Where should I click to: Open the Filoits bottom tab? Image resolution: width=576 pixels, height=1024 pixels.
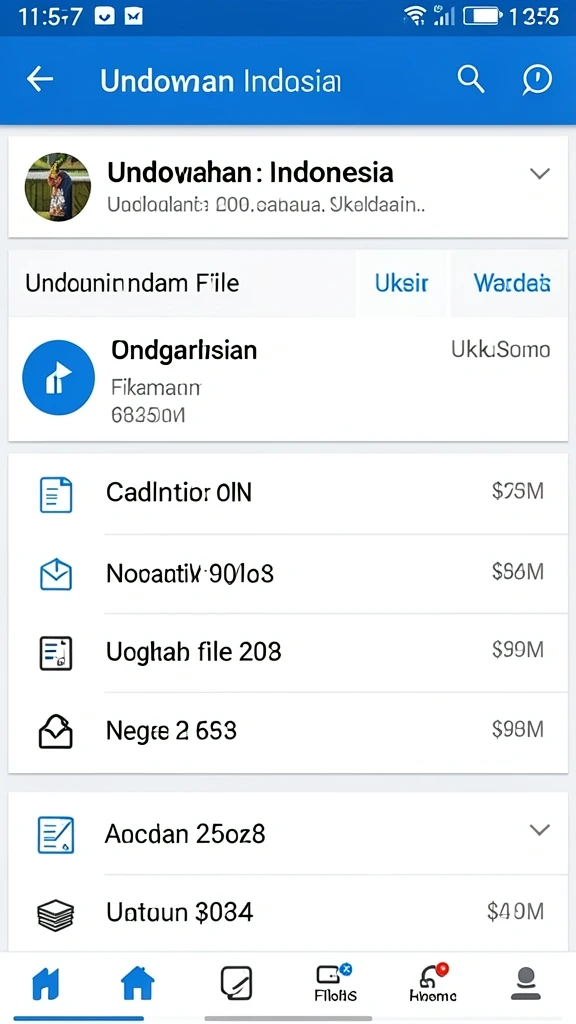pyautogui.click(x=335, y=984)
